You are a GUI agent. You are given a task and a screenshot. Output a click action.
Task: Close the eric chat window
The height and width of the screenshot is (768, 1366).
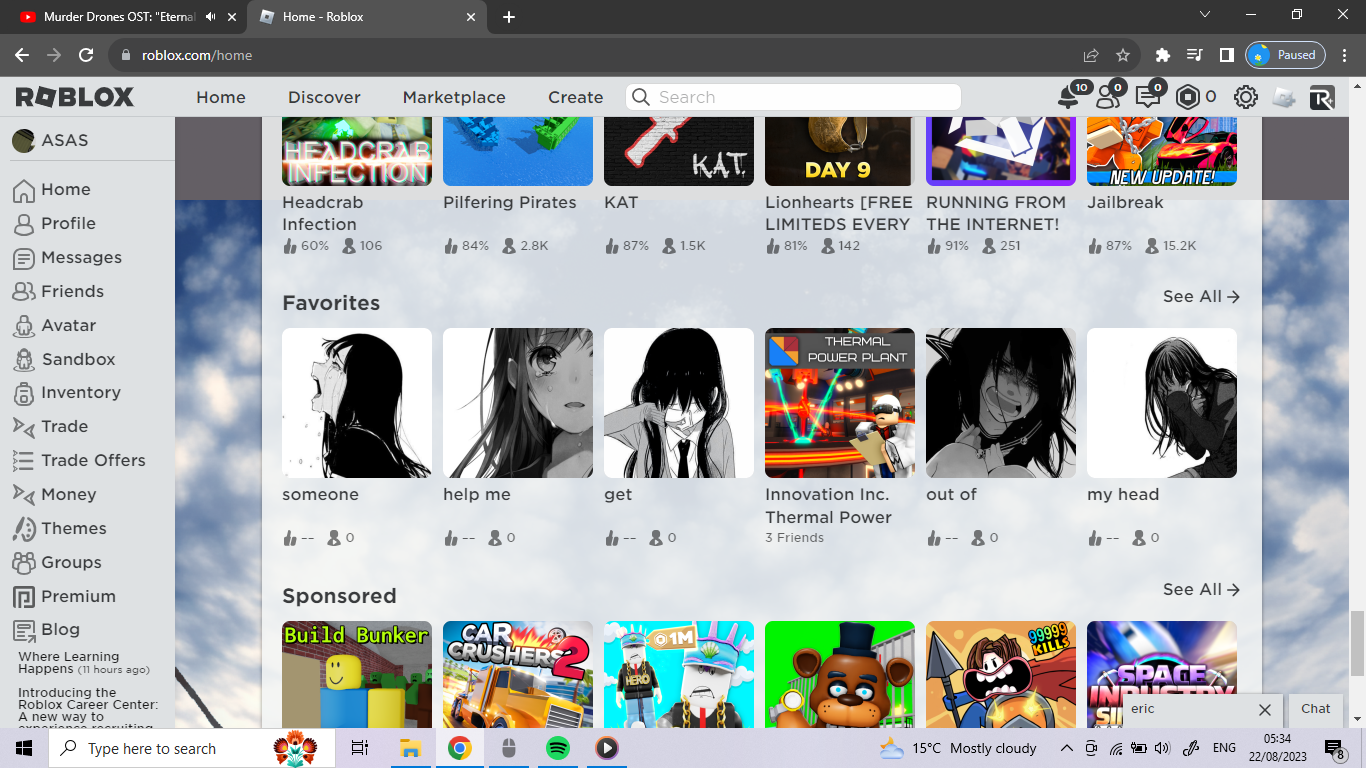[1264, 709]
